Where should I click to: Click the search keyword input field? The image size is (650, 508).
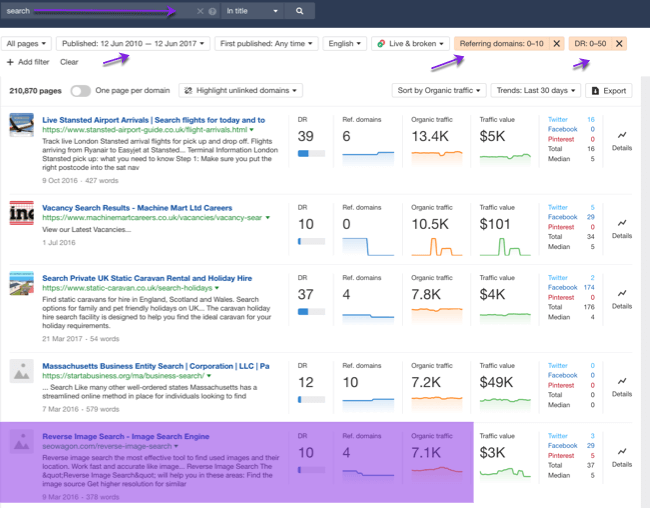coord(95,11)
